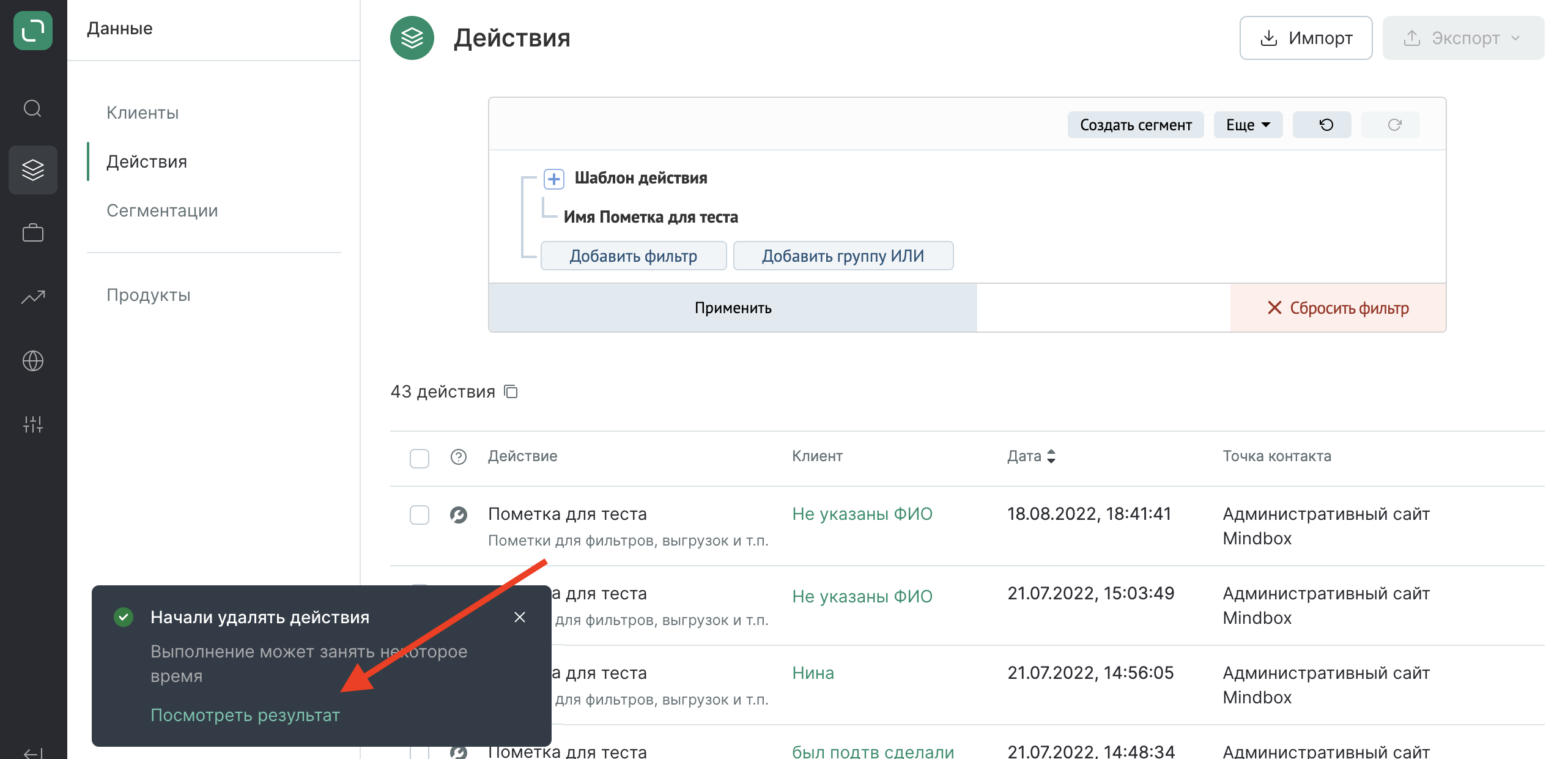Open Продукты menu item
Screen dimensions: 1568x759
pyautogui.click(x=149, y=295)
